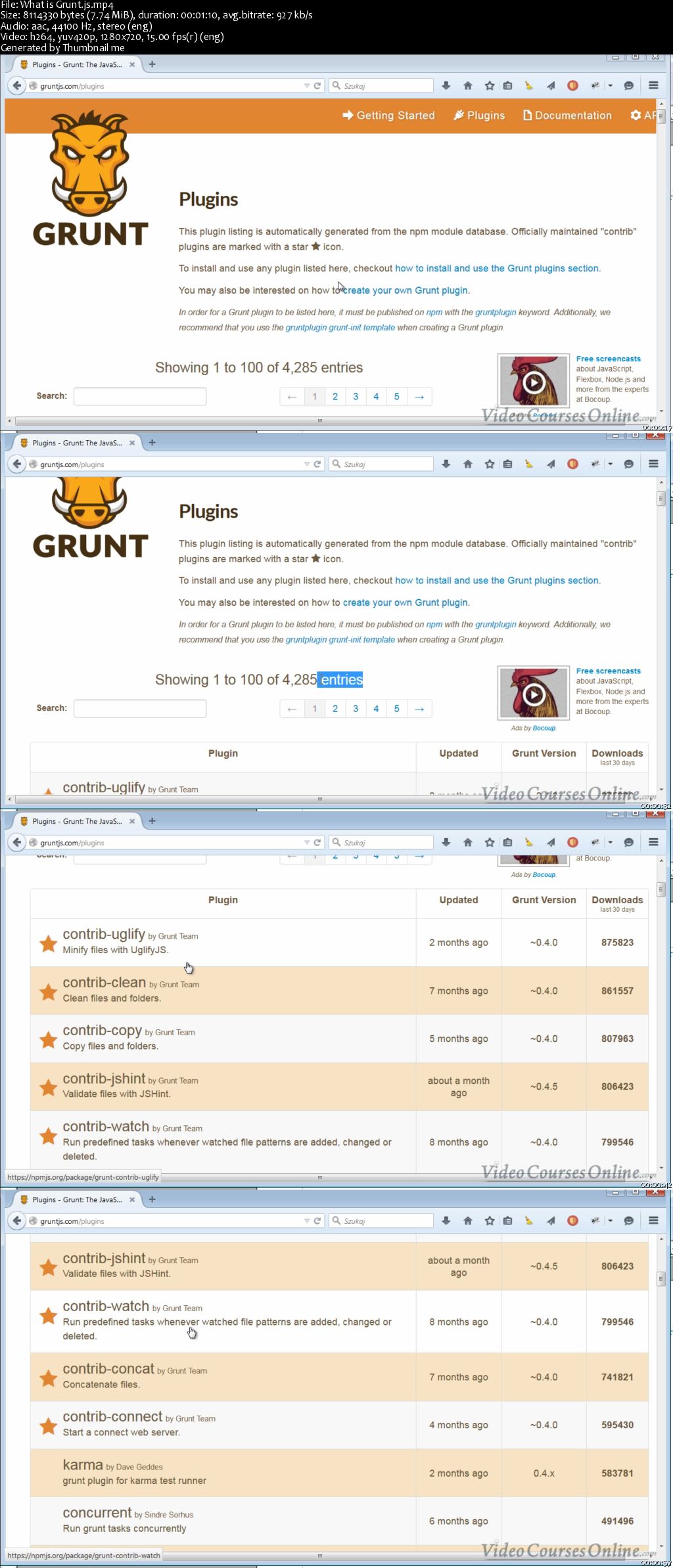
Task: Click chat bubble icon in frame listing karma
Action: [x=628, y=1221]
